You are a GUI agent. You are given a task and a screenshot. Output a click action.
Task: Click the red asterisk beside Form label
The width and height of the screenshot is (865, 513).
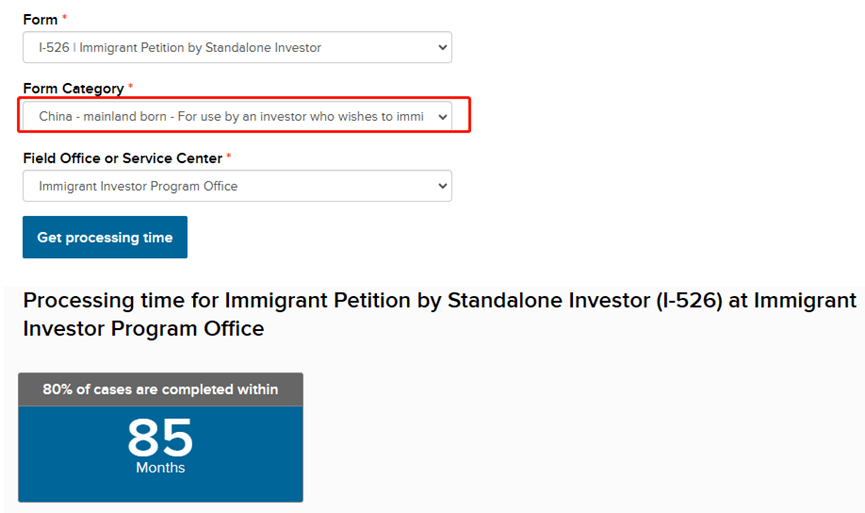click(65, 18)
